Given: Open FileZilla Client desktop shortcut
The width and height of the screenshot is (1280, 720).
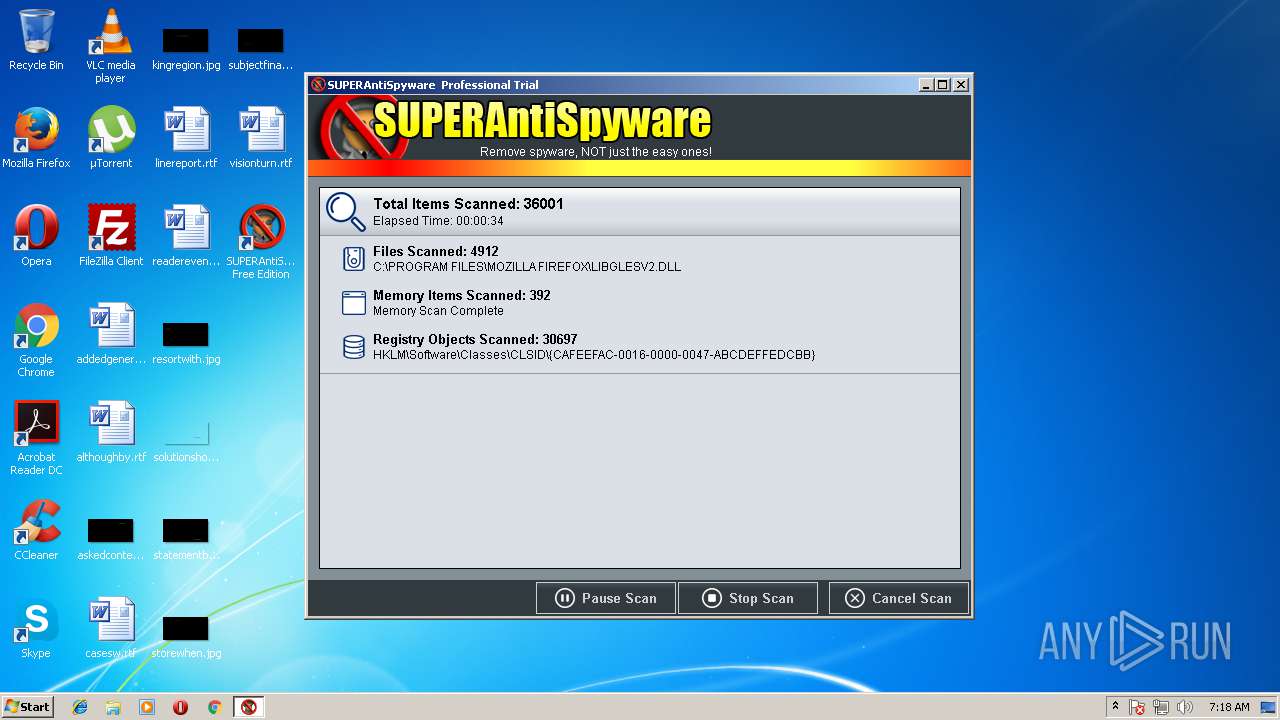Looking at the screenshot, I should [x=111, y=236].
